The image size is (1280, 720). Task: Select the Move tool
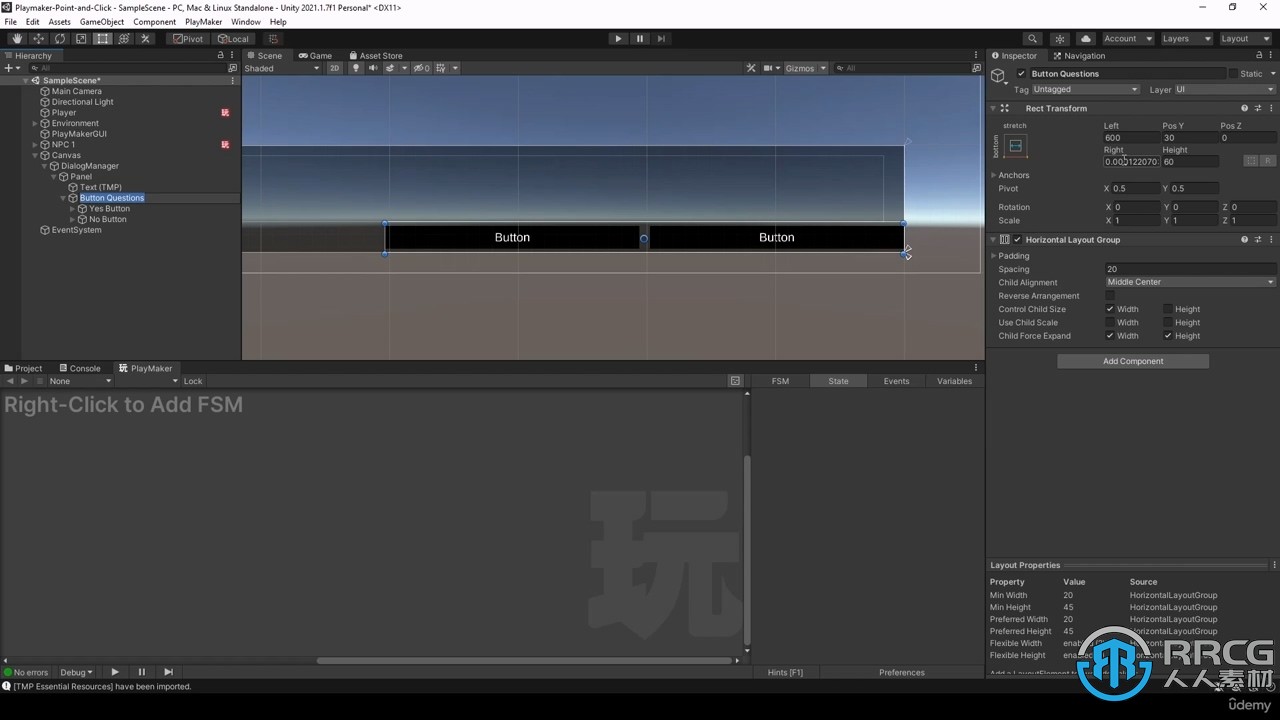[38, 39]
